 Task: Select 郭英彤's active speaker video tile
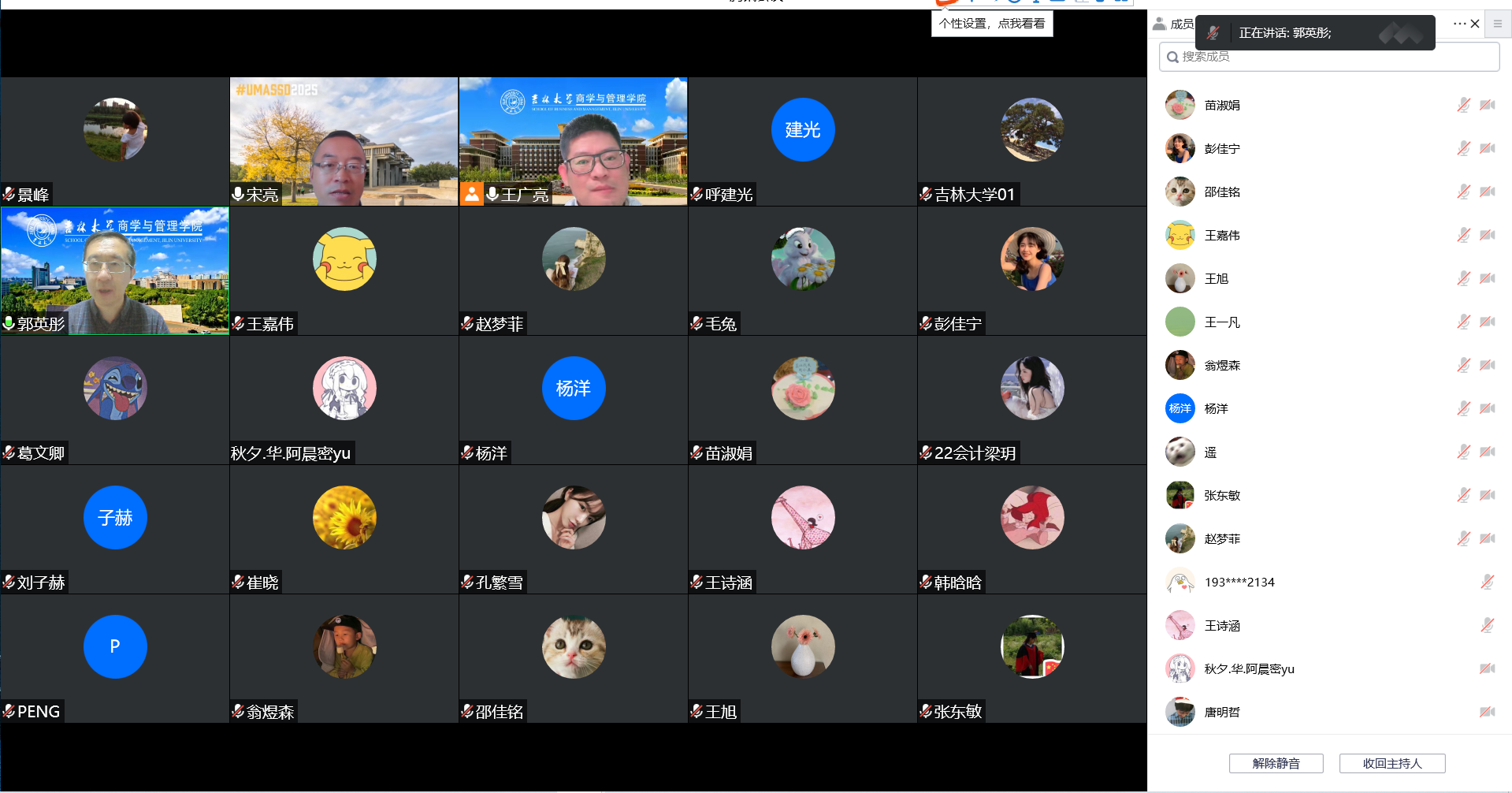coord(115,270)
